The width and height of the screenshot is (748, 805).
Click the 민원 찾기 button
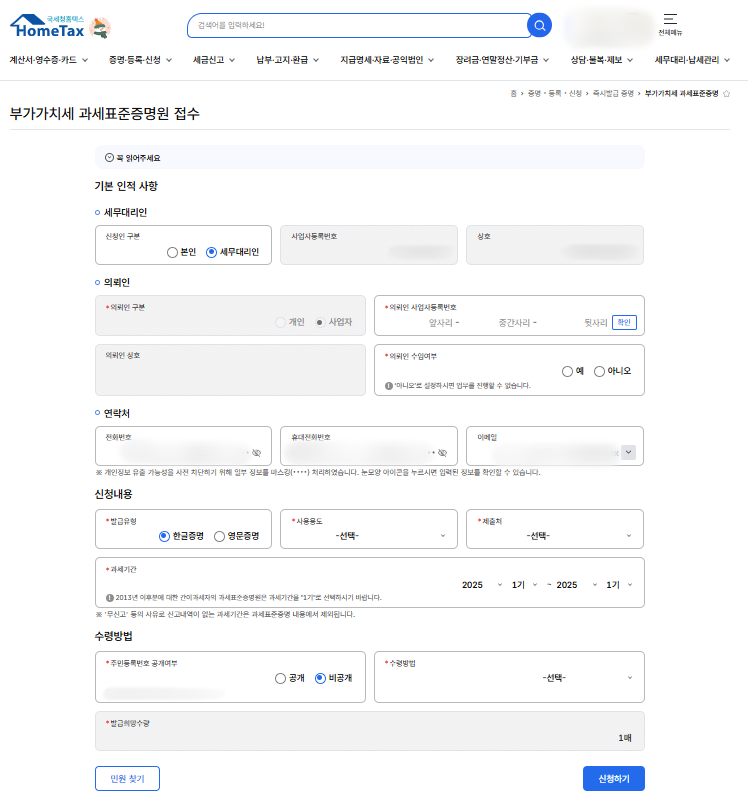click(127, 779)
